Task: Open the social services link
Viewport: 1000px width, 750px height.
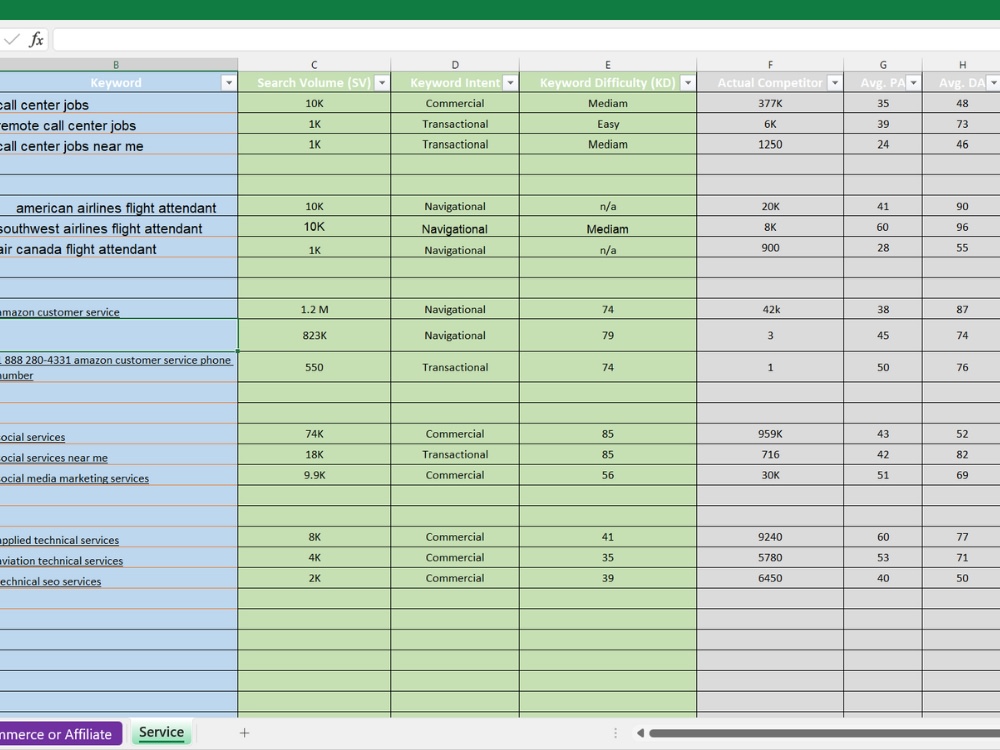Action: (x=33, y=437)
